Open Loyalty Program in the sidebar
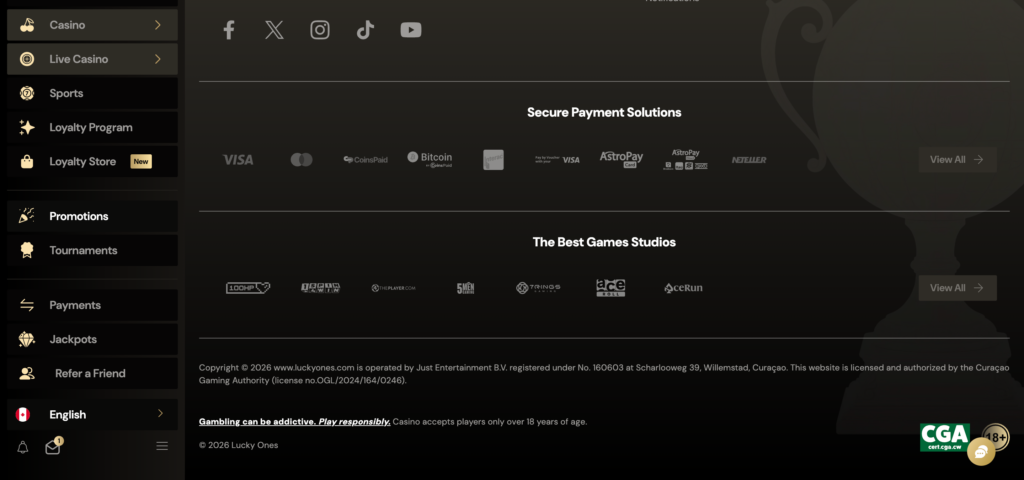This screenshot has height=480, width=1024. 92,127
